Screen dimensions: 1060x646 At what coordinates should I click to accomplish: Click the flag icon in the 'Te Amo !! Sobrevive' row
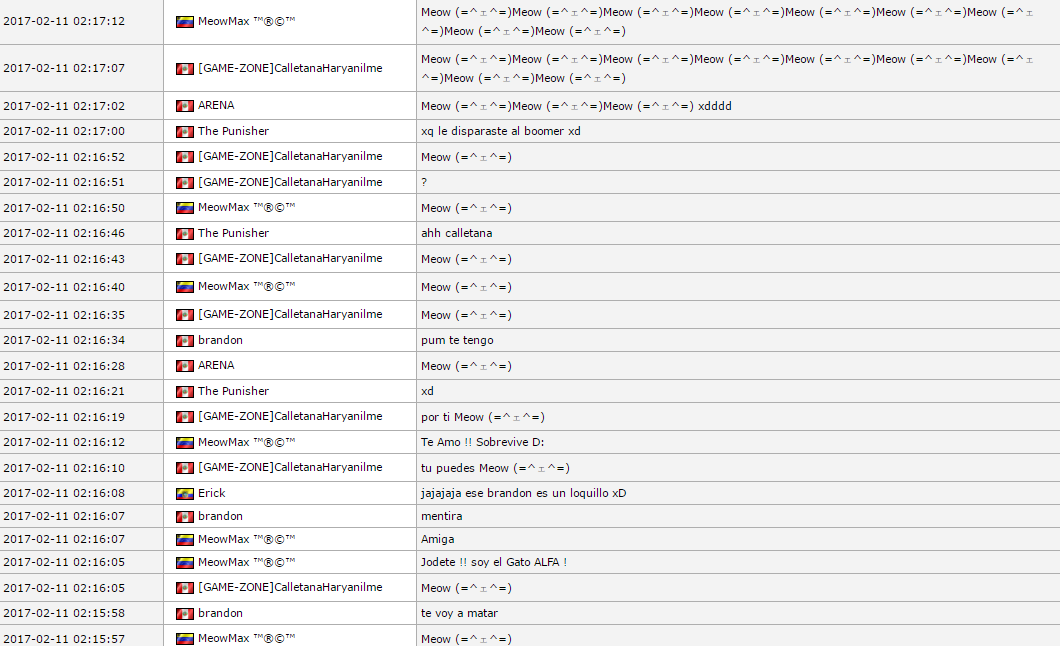[184, 443]
